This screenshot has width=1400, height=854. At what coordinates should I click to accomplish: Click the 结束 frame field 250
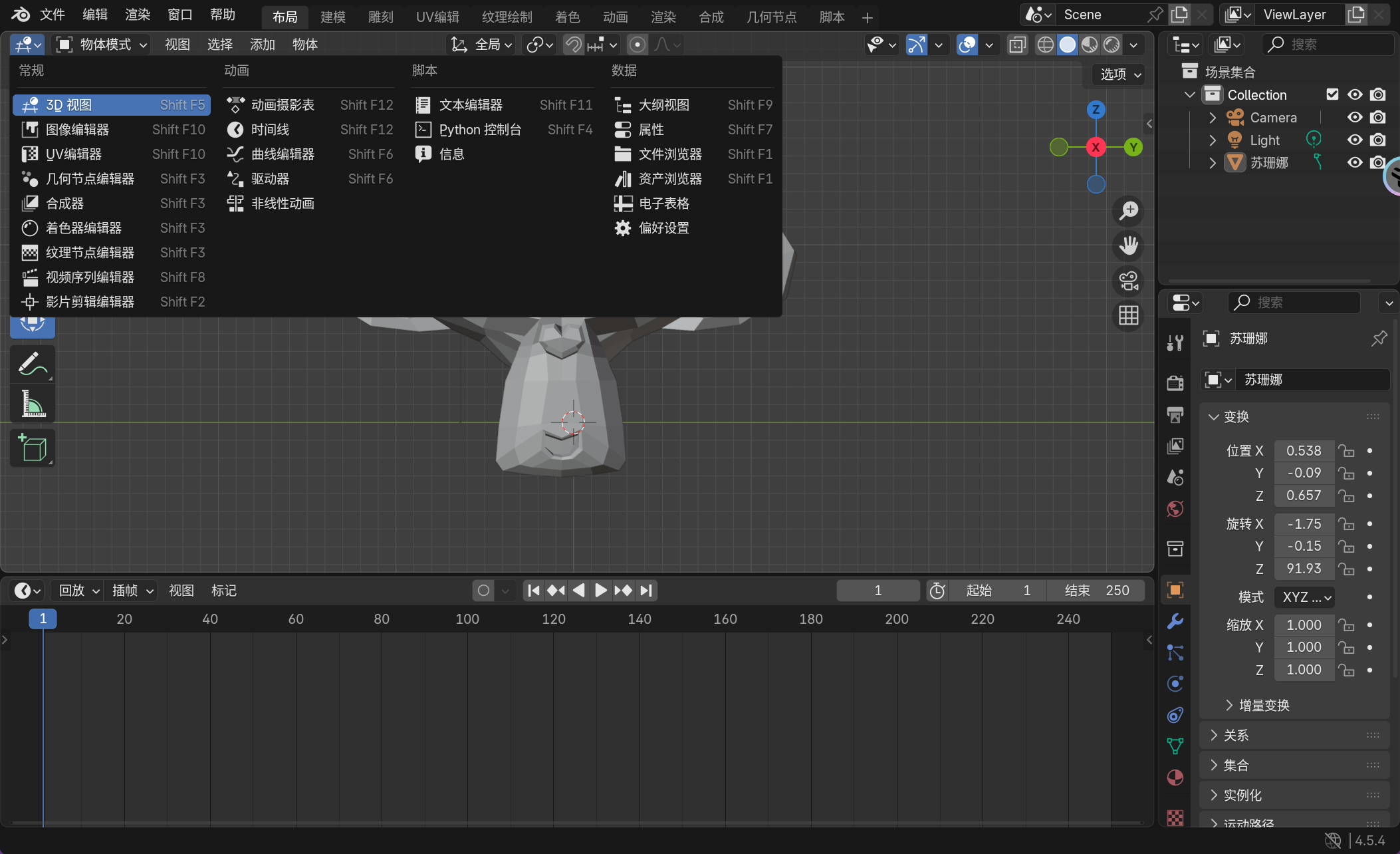click(x=1096, y=591)
